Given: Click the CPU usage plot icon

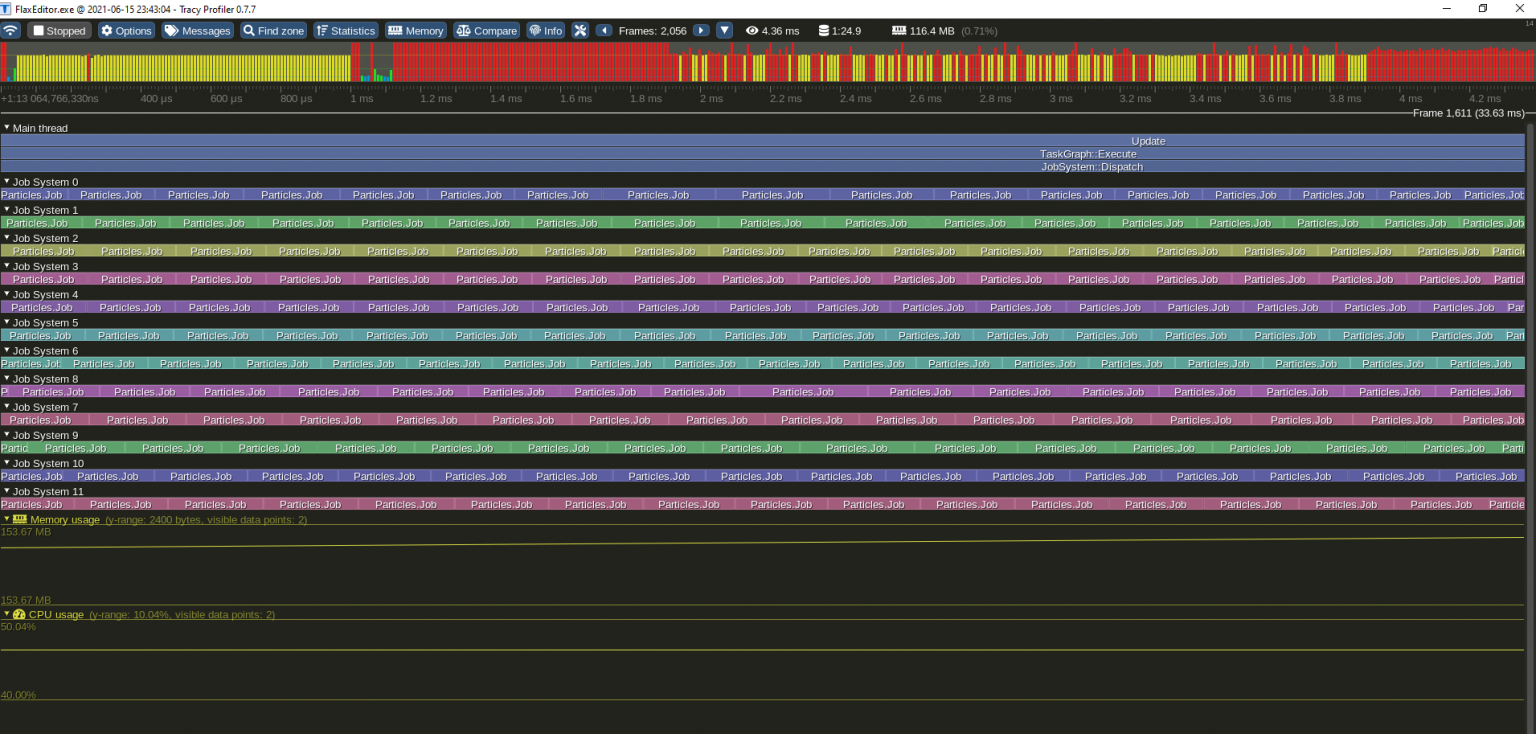Looking at the screenshot, I should coord(19,614).
